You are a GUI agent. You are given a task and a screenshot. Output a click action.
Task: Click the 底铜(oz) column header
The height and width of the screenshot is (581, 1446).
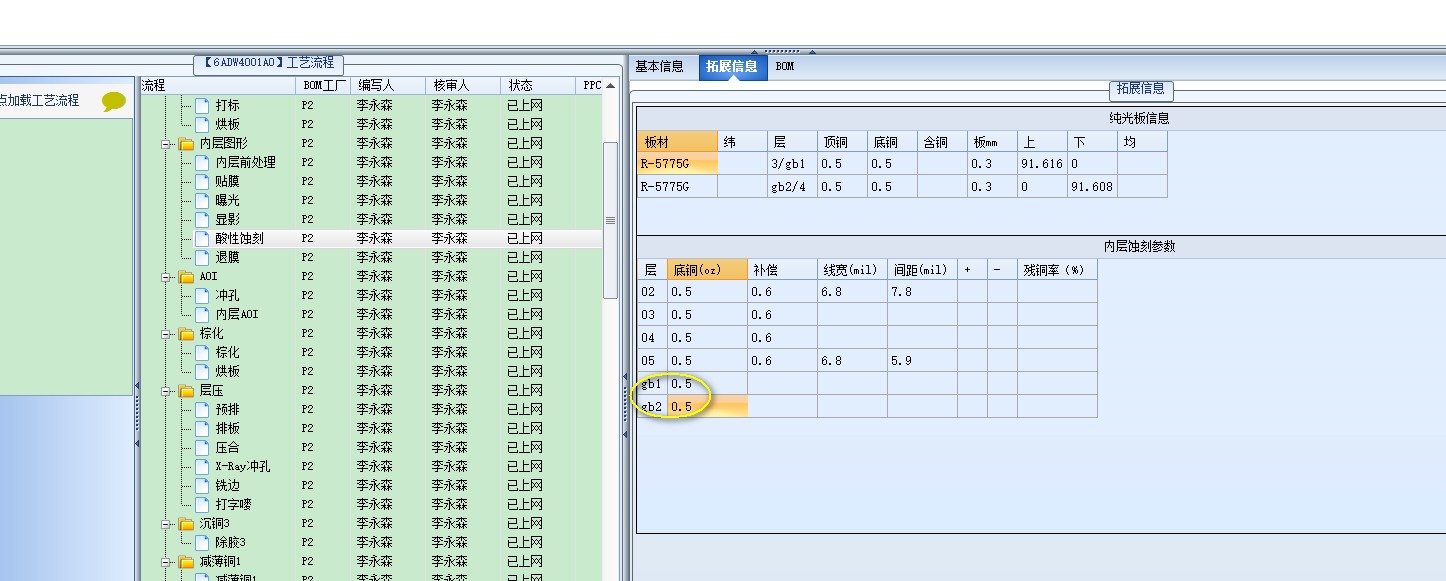click(707, 269)
